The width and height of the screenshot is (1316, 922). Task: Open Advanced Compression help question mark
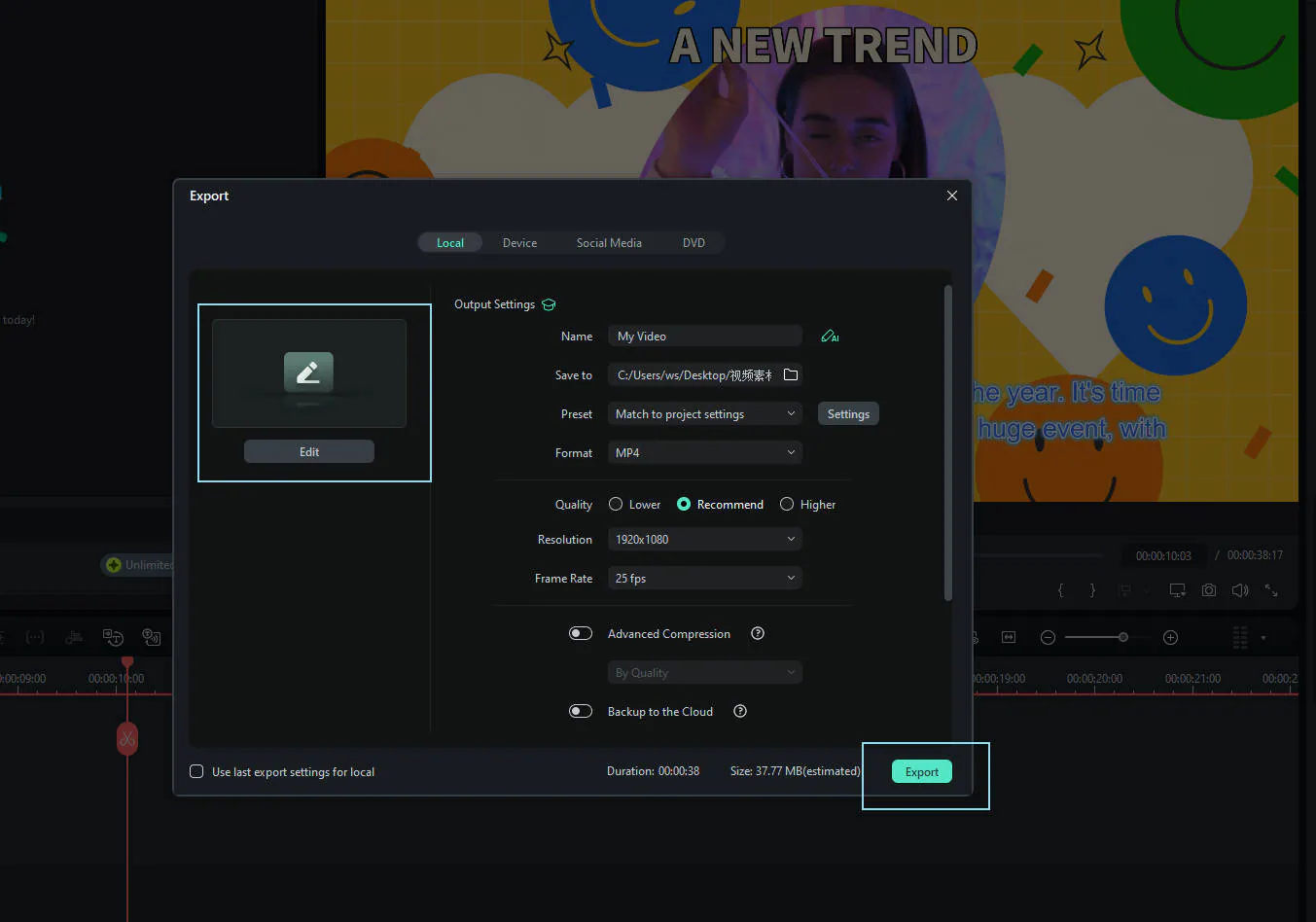tap(758, 633)
